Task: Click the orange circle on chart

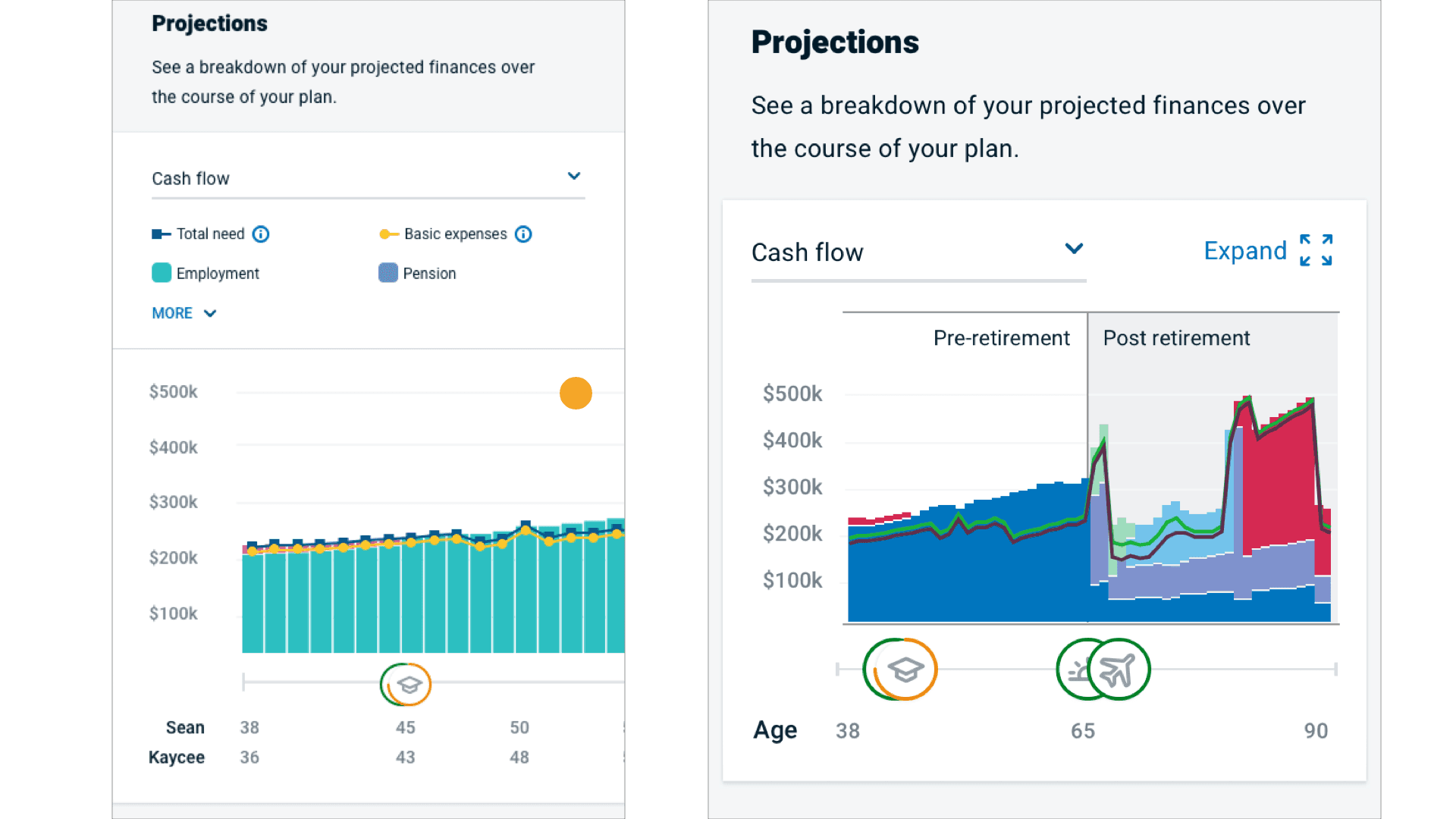Action: tap(576, 394)
